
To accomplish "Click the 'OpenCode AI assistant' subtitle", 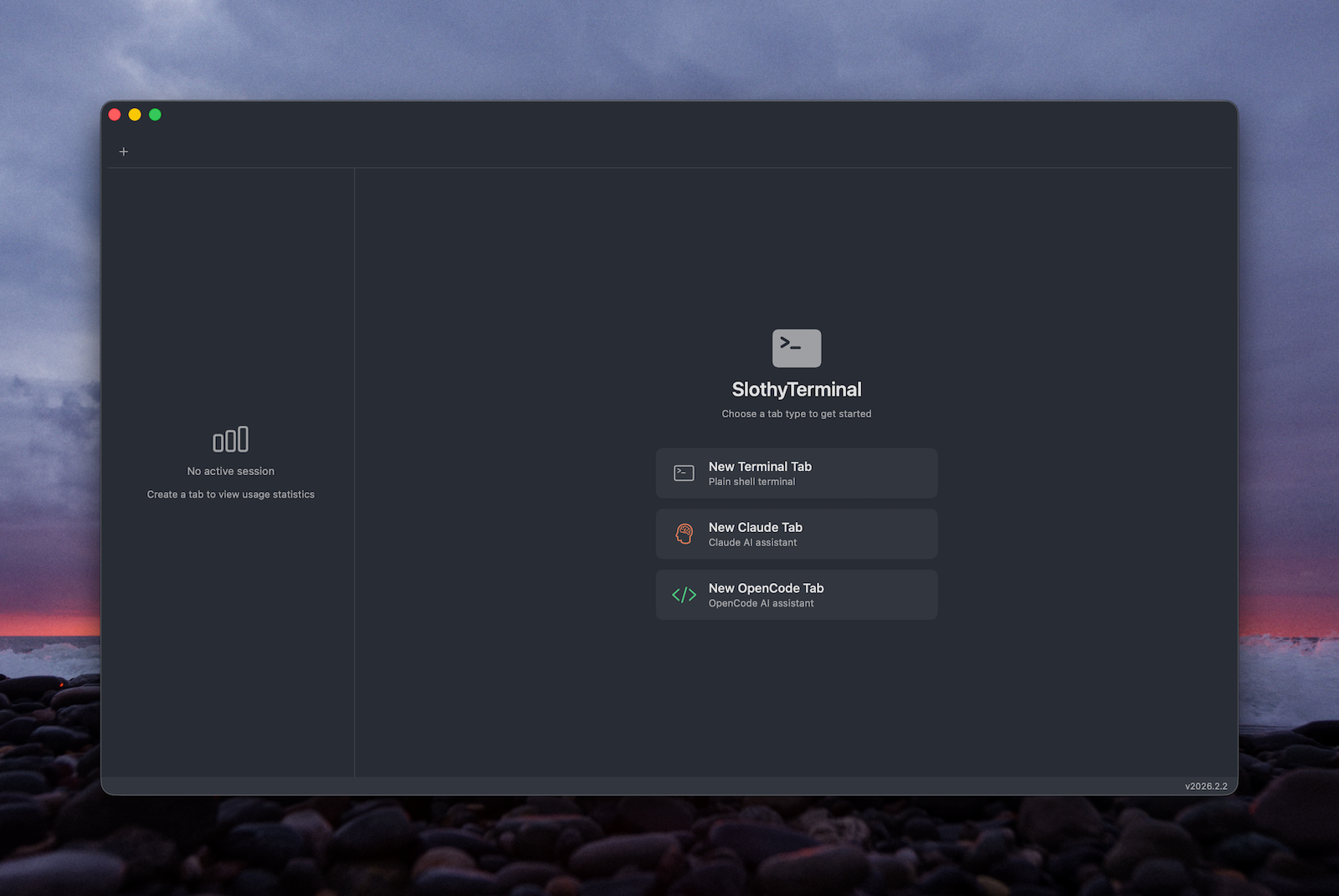I will tap(761, 602).
